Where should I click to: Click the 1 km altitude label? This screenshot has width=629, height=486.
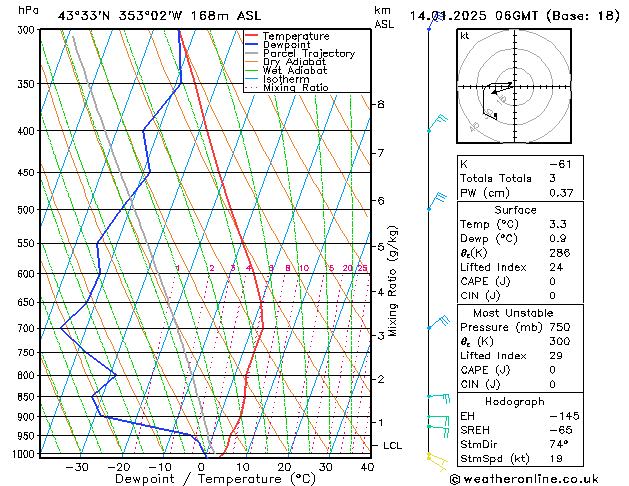pos(381,423)
